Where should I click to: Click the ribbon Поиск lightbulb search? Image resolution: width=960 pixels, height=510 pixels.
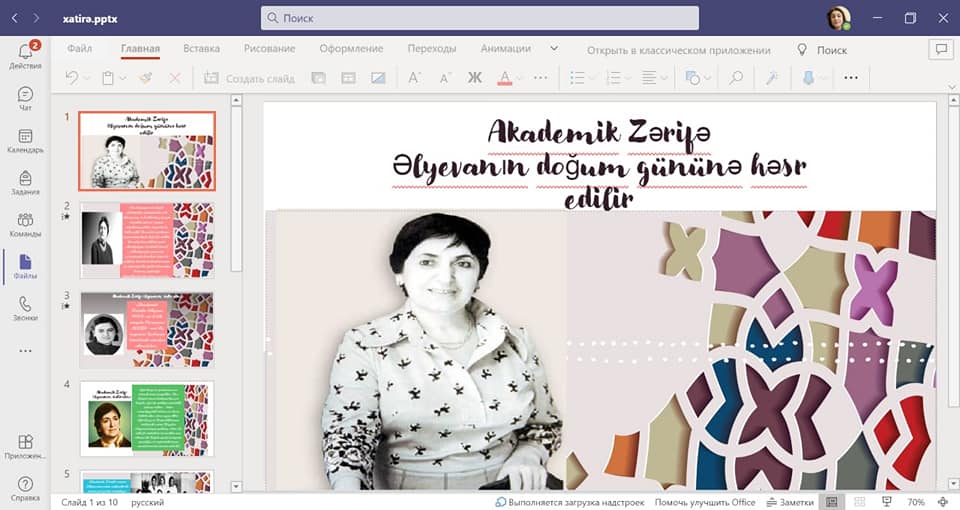click(822, 50)
